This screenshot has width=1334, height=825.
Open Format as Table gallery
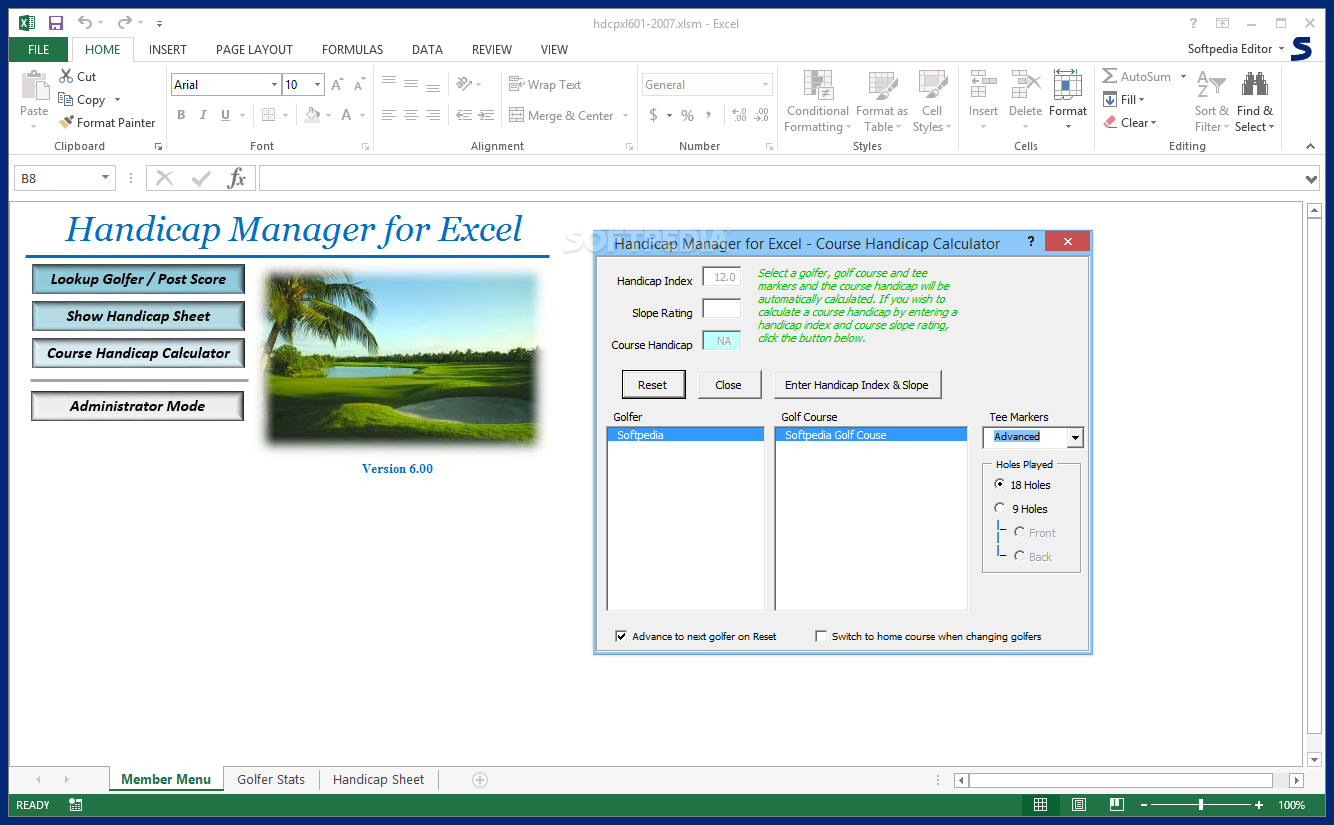pos(882,102)
